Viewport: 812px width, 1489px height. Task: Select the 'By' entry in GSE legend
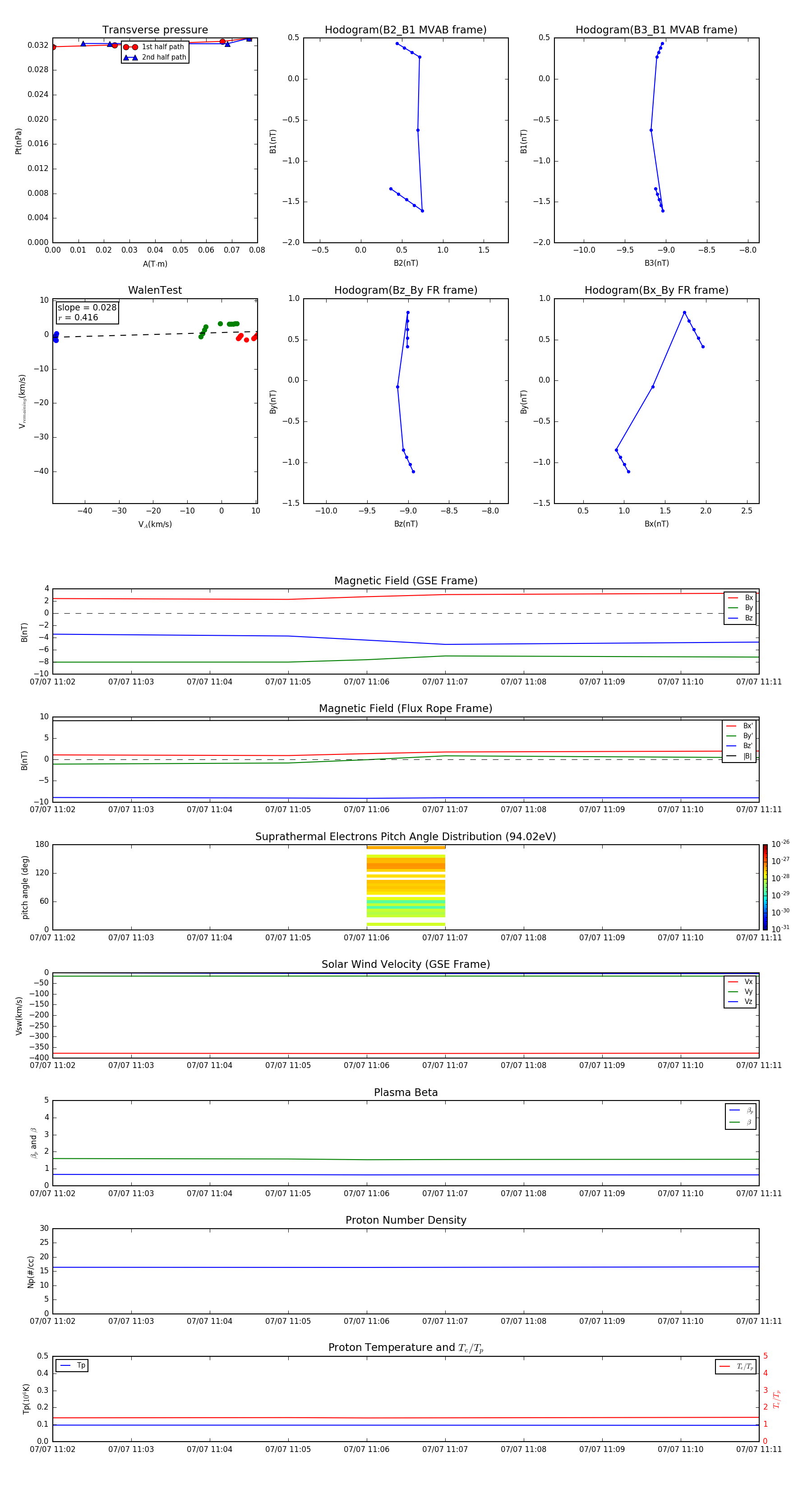(740, 607)
